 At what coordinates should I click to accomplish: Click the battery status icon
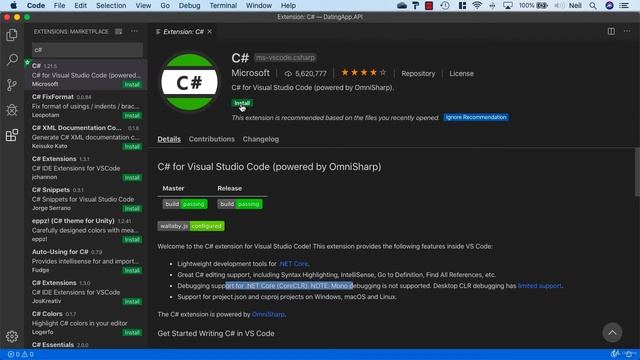[542, 5]
